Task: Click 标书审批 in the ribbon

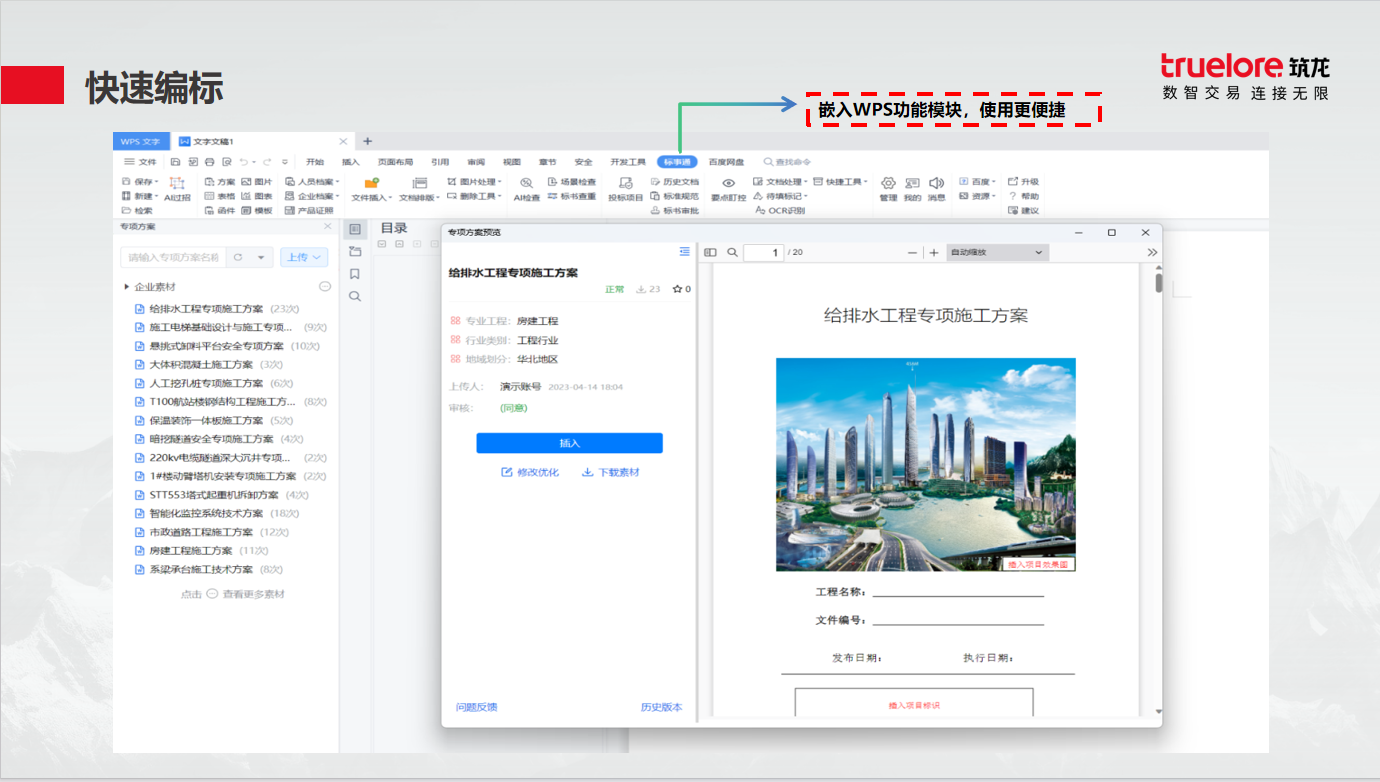Action: click(x=675, y=210)
